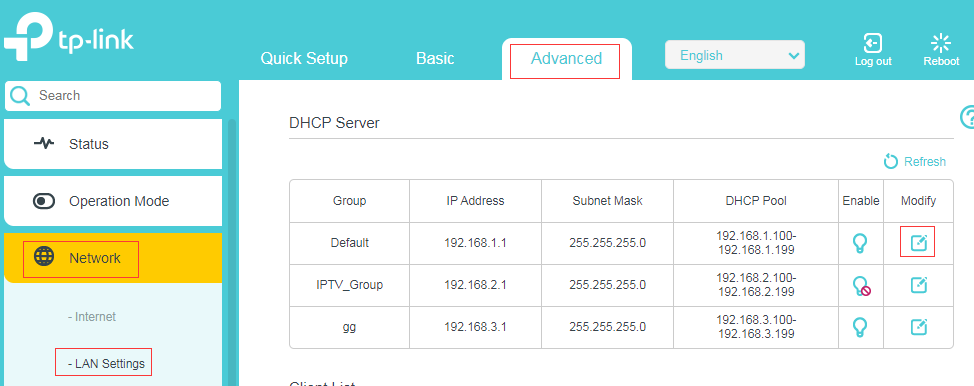Click inside the Search input field
The width and height of the screenshot is (974, 386).
click(112, 96)
